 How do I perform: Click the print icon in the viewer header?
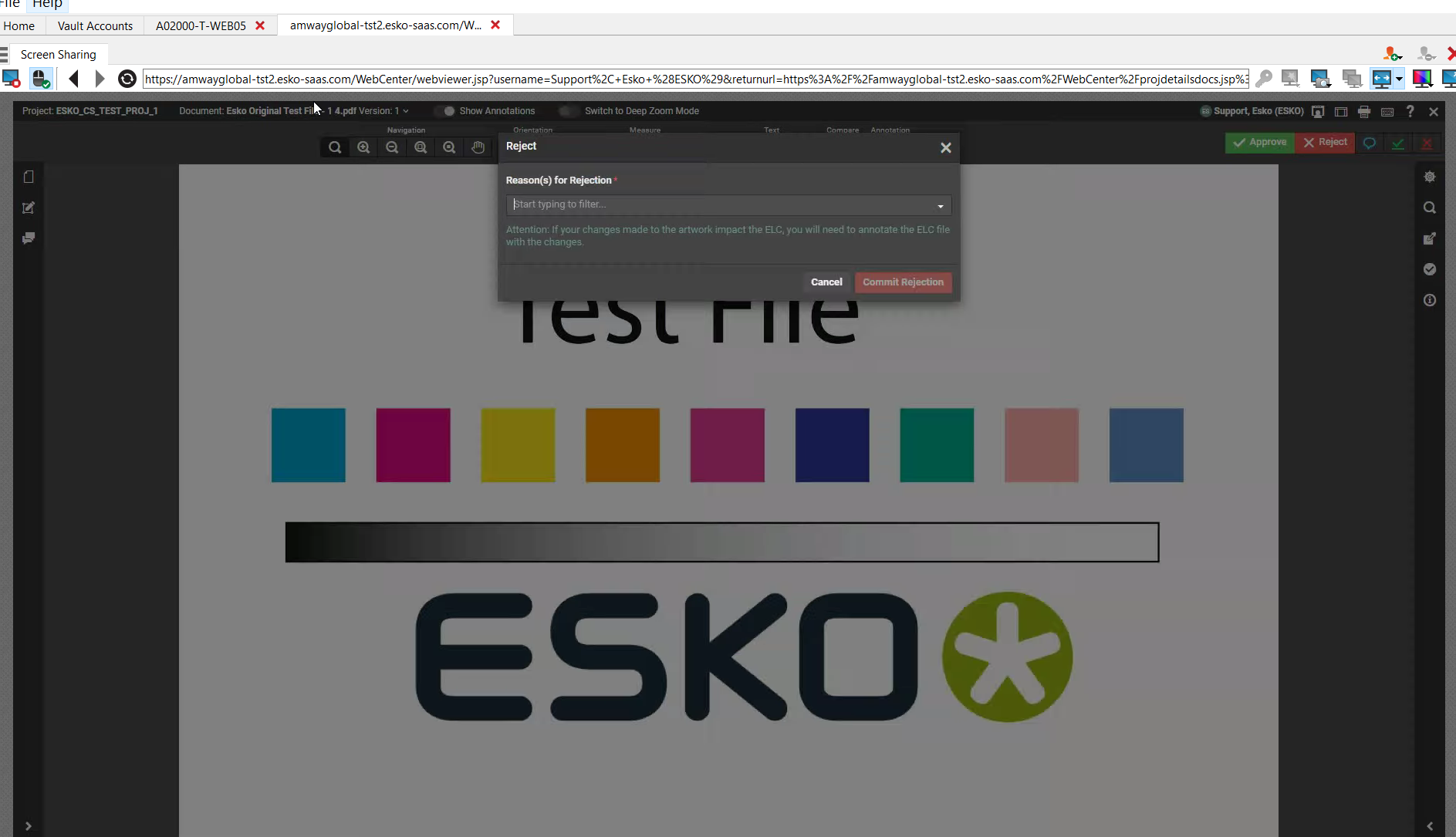tap(1364, 111)
